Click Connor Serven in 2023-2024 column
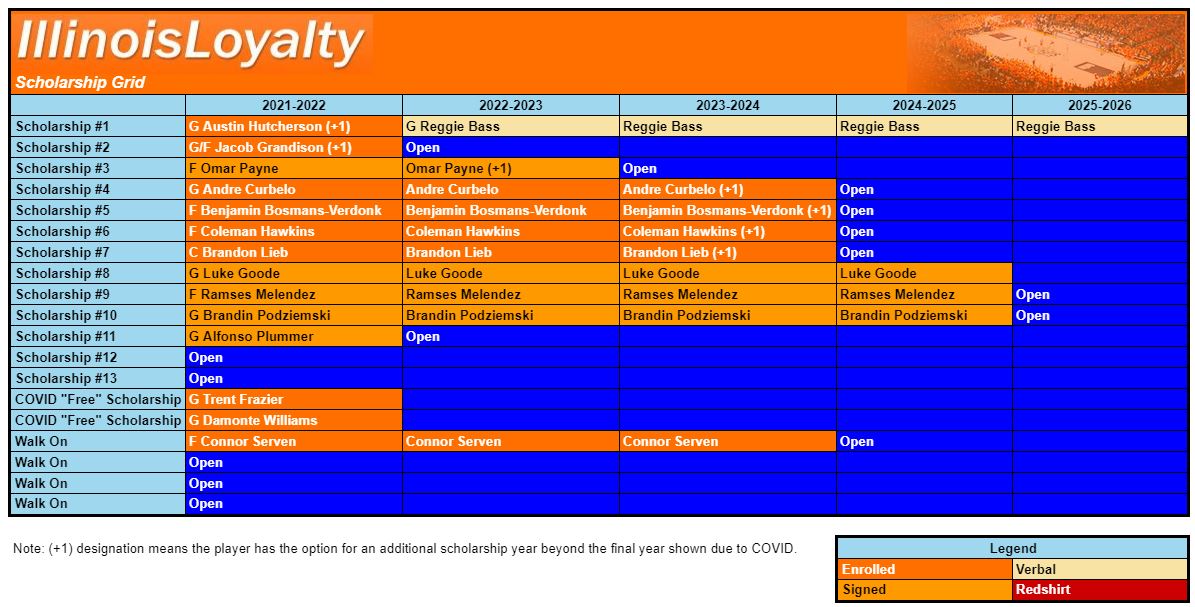1195x607 pixels. (x=728, y=441)
